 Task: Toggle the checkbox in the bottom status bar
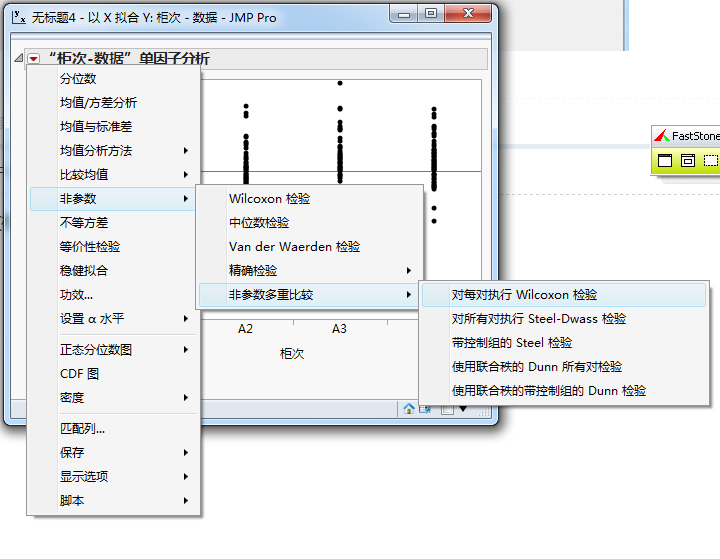coord(447,408)
